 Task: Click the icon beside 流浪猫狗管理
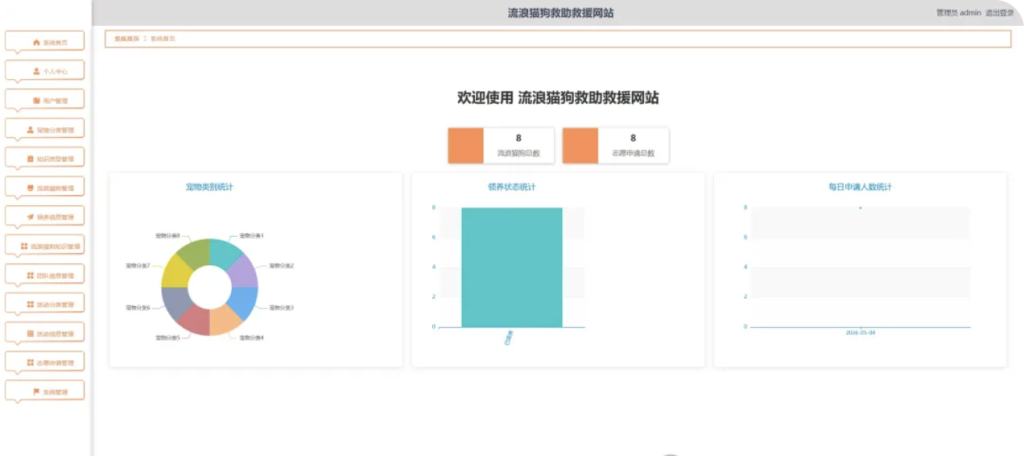[30, 188]
